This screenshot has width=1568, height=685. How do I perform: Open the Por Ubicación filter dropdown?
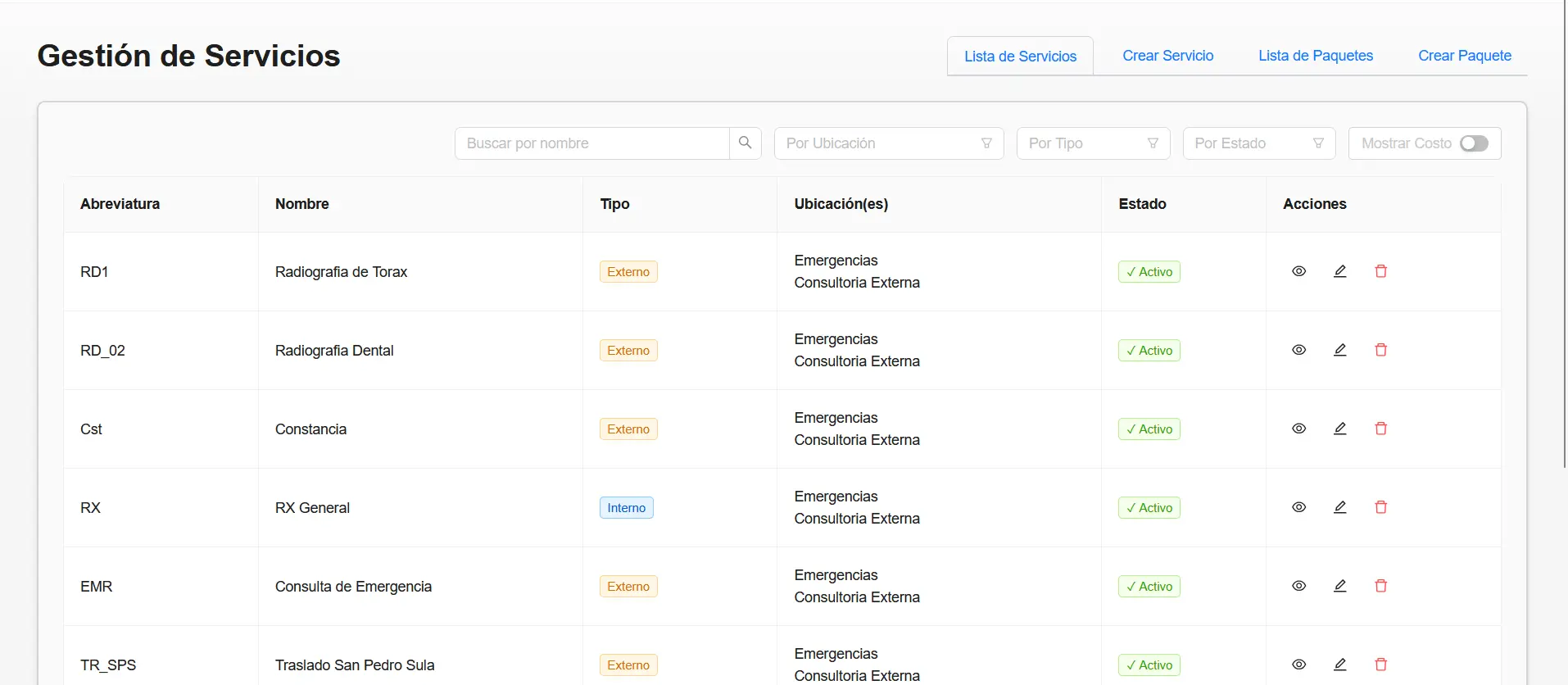point(888,143)
